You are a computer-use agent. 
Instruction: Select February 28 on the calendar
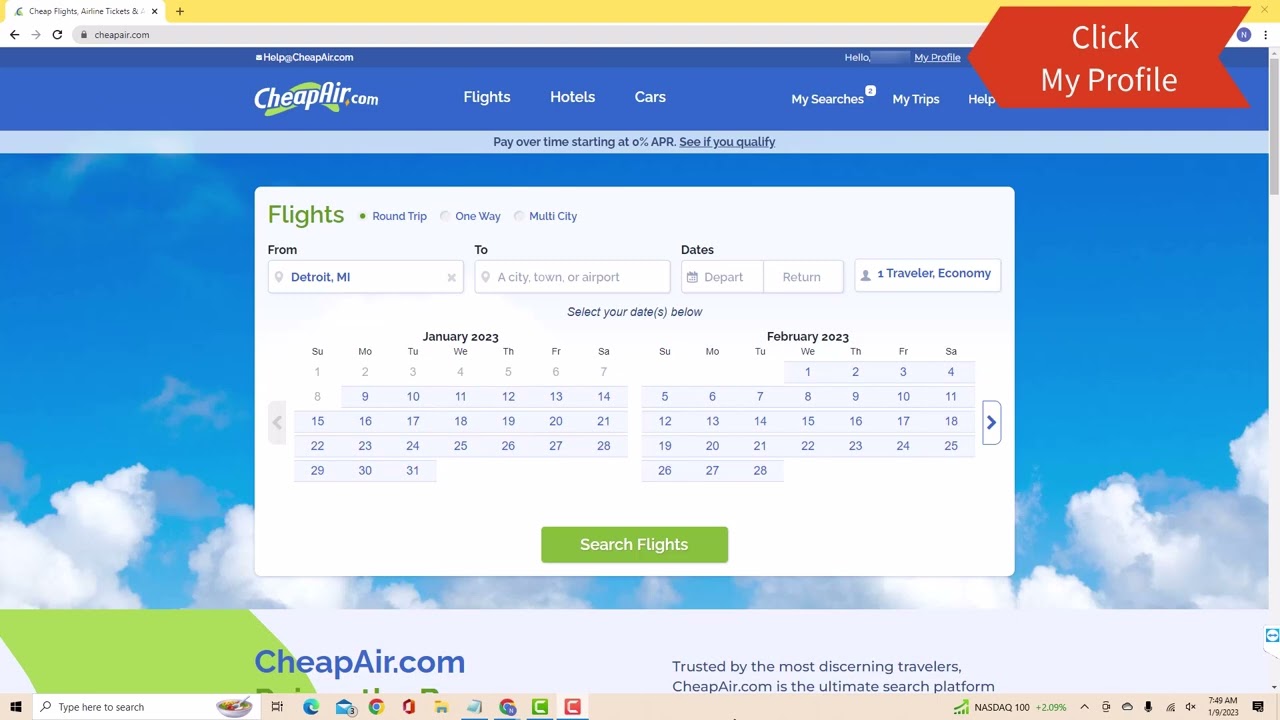click(x=760, y=470)
